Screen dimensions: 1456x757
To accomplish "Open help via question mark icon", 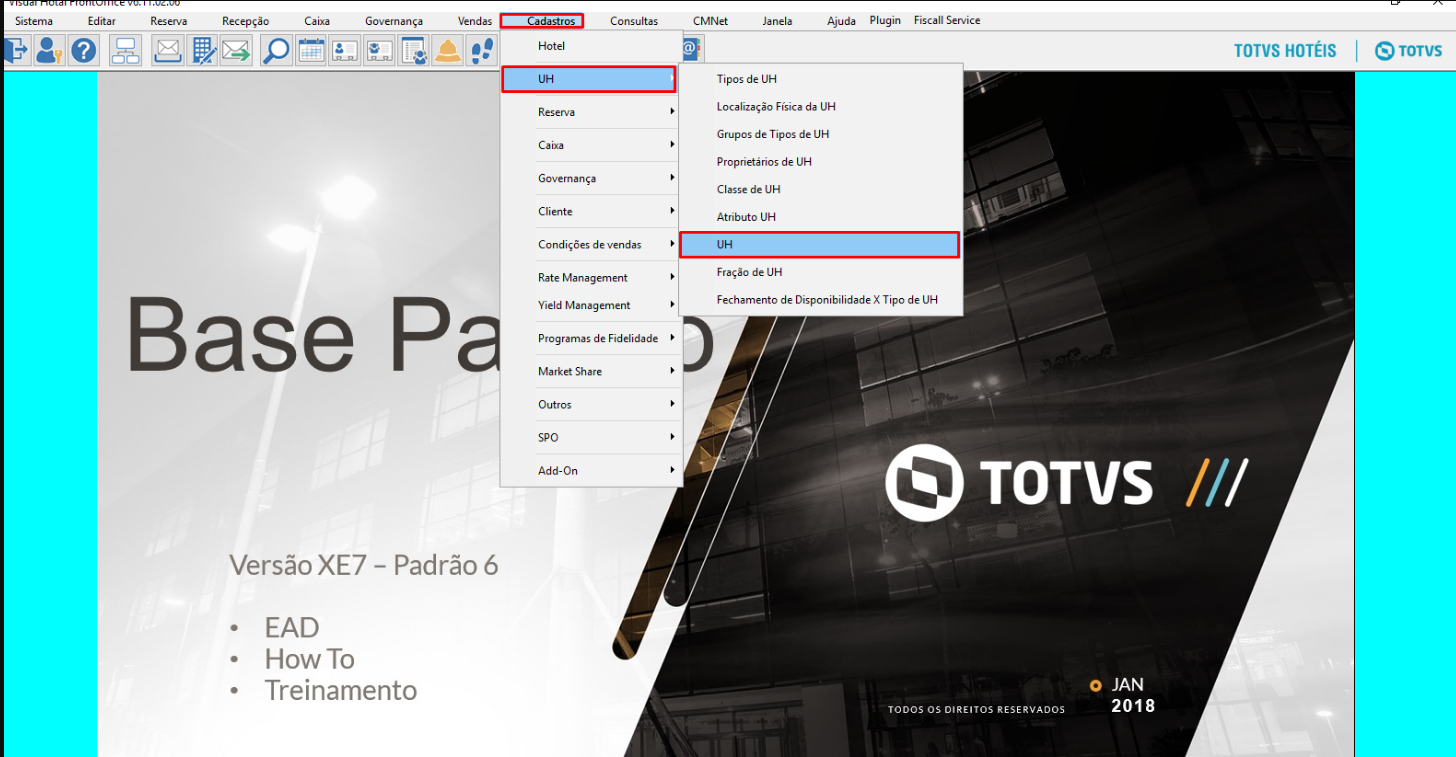I will point(83,50).
